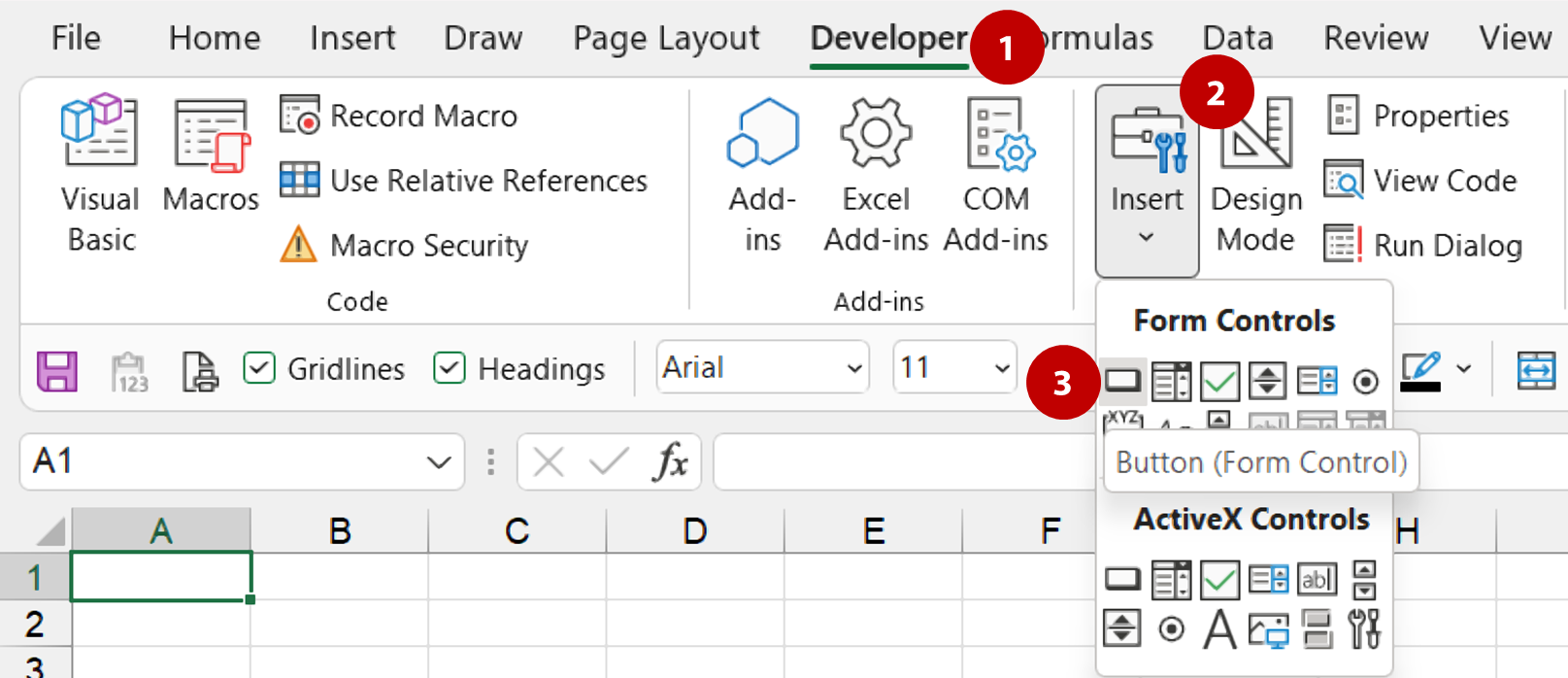Uncheck the Gridlines checkbox
Screen dimensions: 1568x678
click(x=259, y=369)
